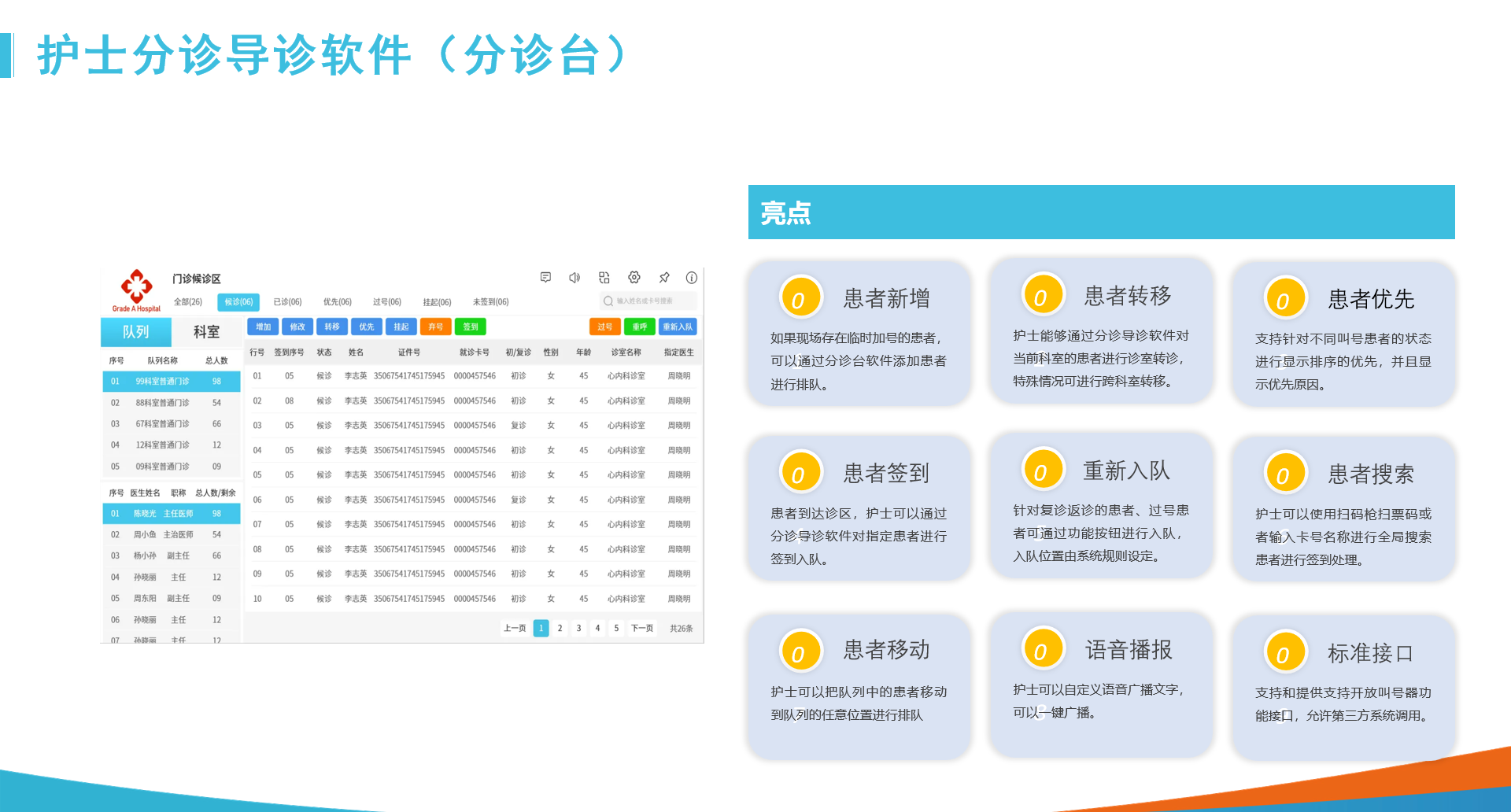Click the message/chat icon in header
The width and height of the screenshot is (1511, 812).
545,278
